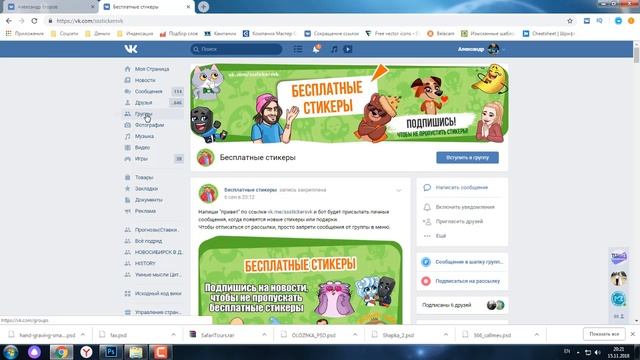Click the Музыка sidebar item
Image resolution: width=640 pixels, height=360 pixels.
(144, 136)
